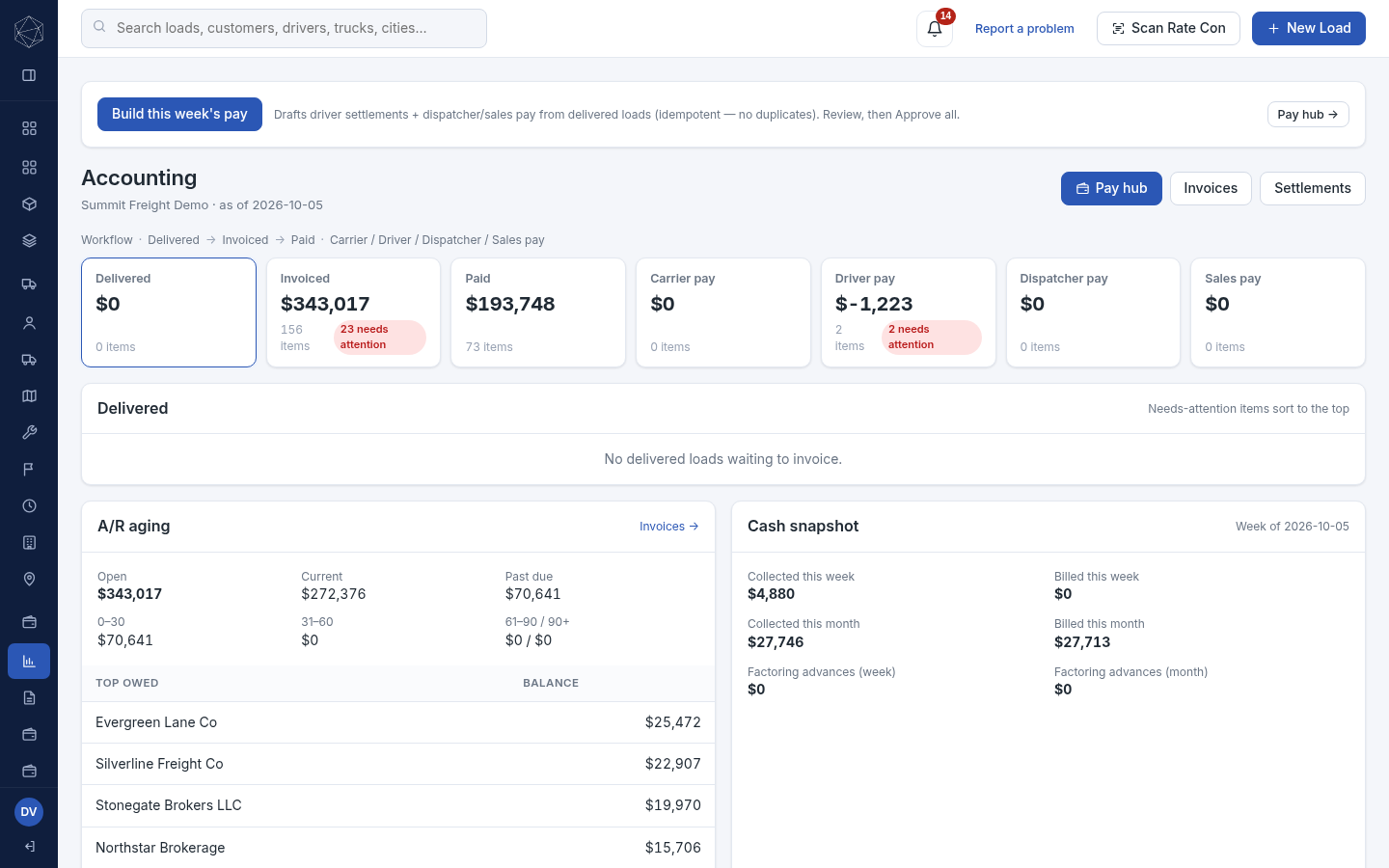Open the clock sidebar icon
The image size is (1389, 868).
pyautogui.click(x=29, y=505)
